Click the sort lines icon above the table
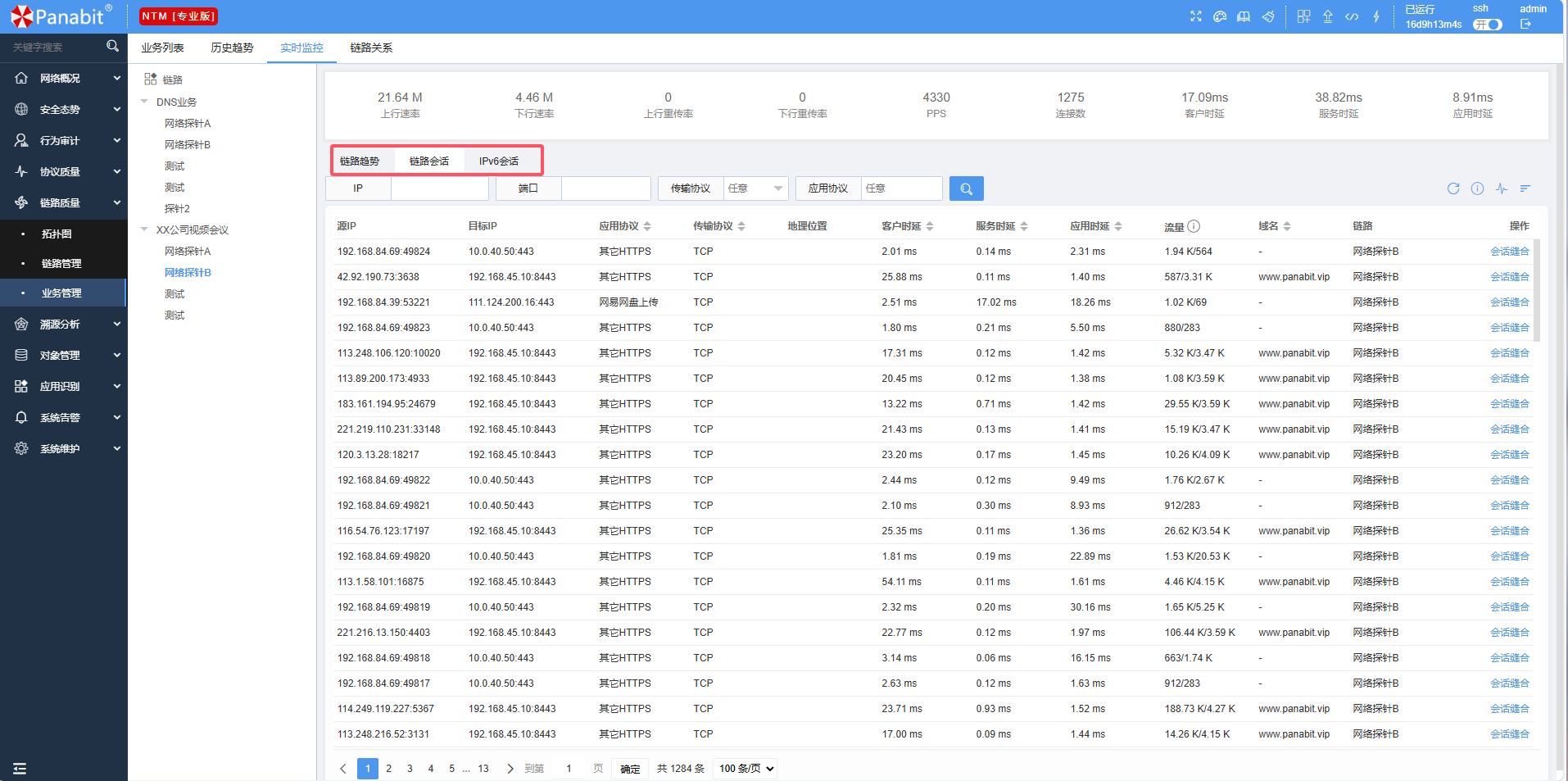This screenshot has width=1568, height=781. 1525,188
